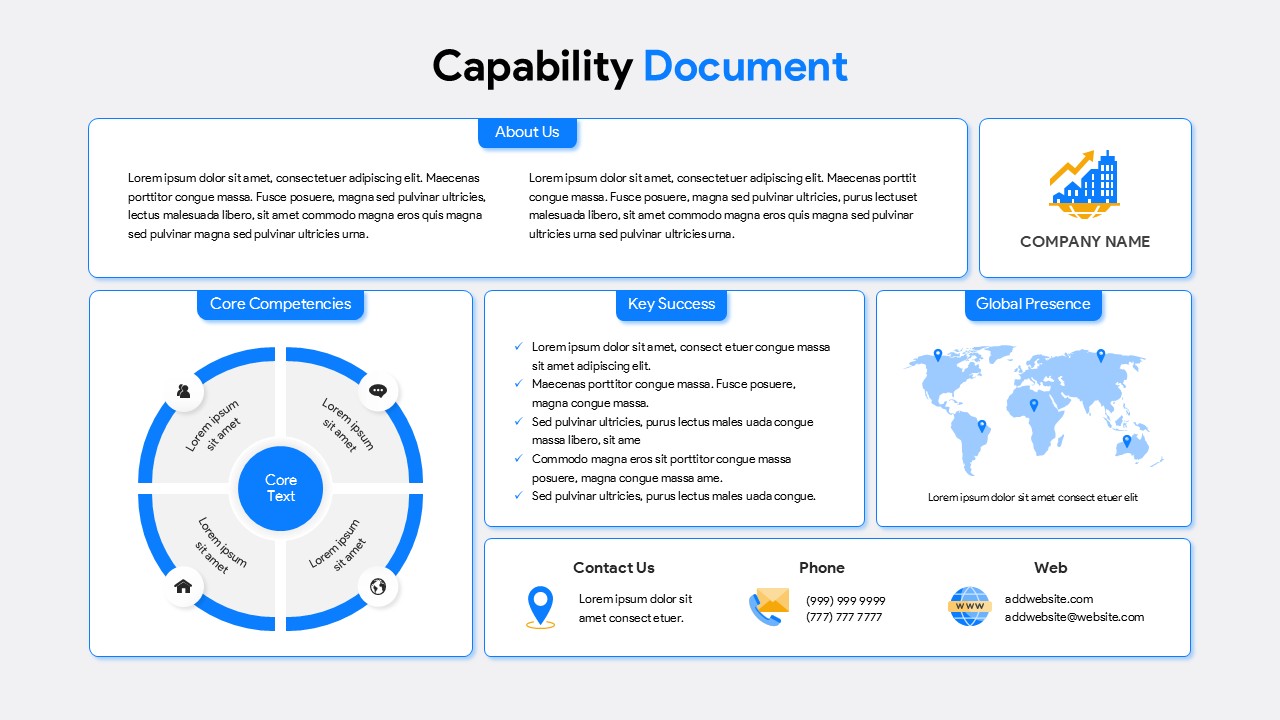Click the company logo building icon

point(1085,185)
